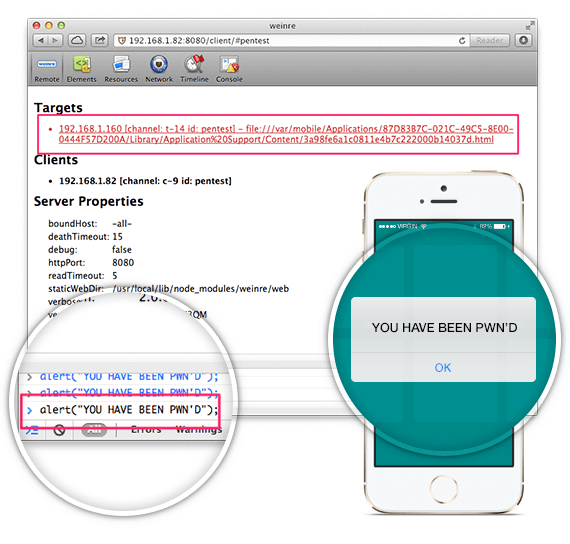Toggle the console drawer icon
570x544 pixels.
(x=32, y=430)
